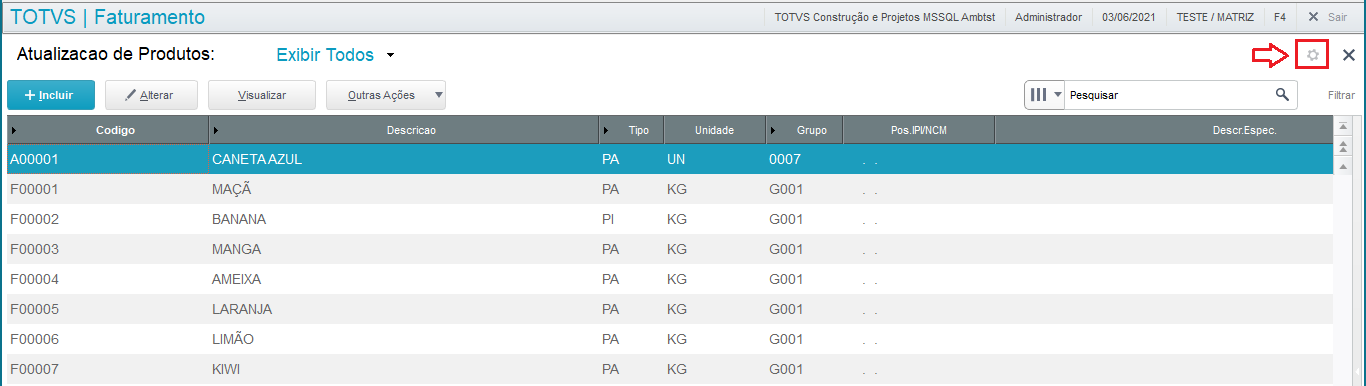Click the magnifying glass search icon
Viewport: 1366px width, 386px height.
pos(1282,95)
